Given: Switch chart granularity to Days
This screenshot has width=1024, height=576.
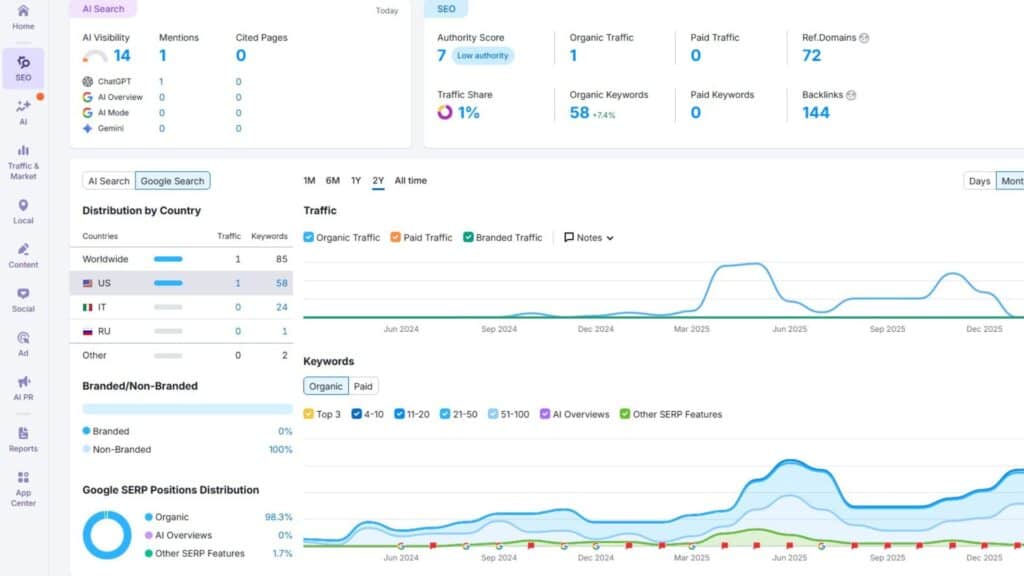Looking at the screenshot, I should [979, 181].
